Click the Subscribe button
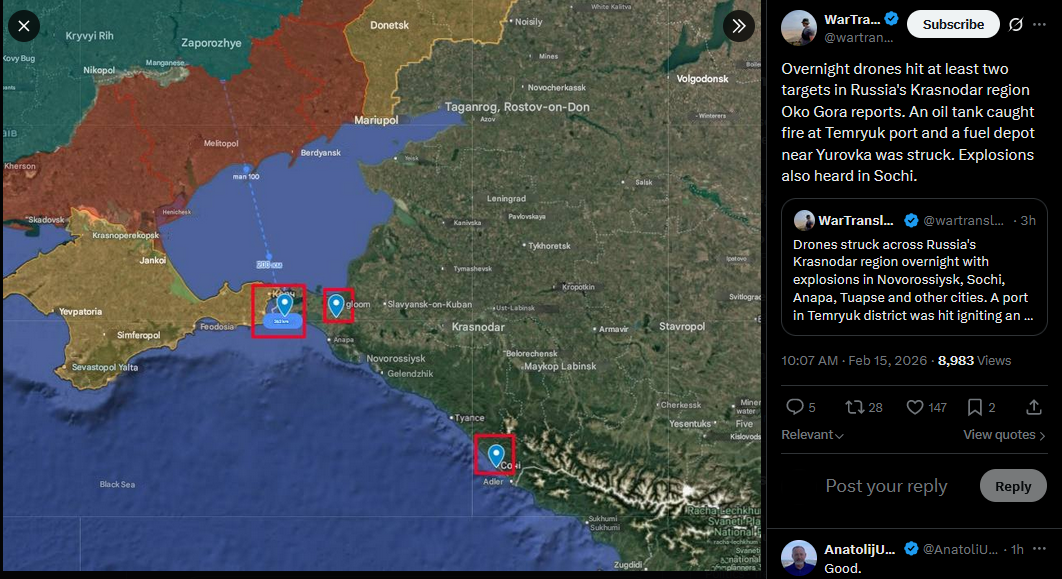Viewport: 1062px width, 579px height. click(953, 24)
